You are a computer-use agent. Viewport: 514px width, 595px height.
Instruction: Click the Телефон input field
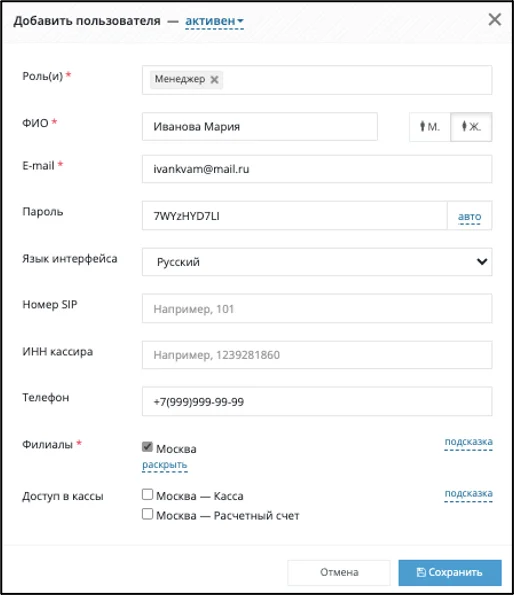[x=317, y=401]
